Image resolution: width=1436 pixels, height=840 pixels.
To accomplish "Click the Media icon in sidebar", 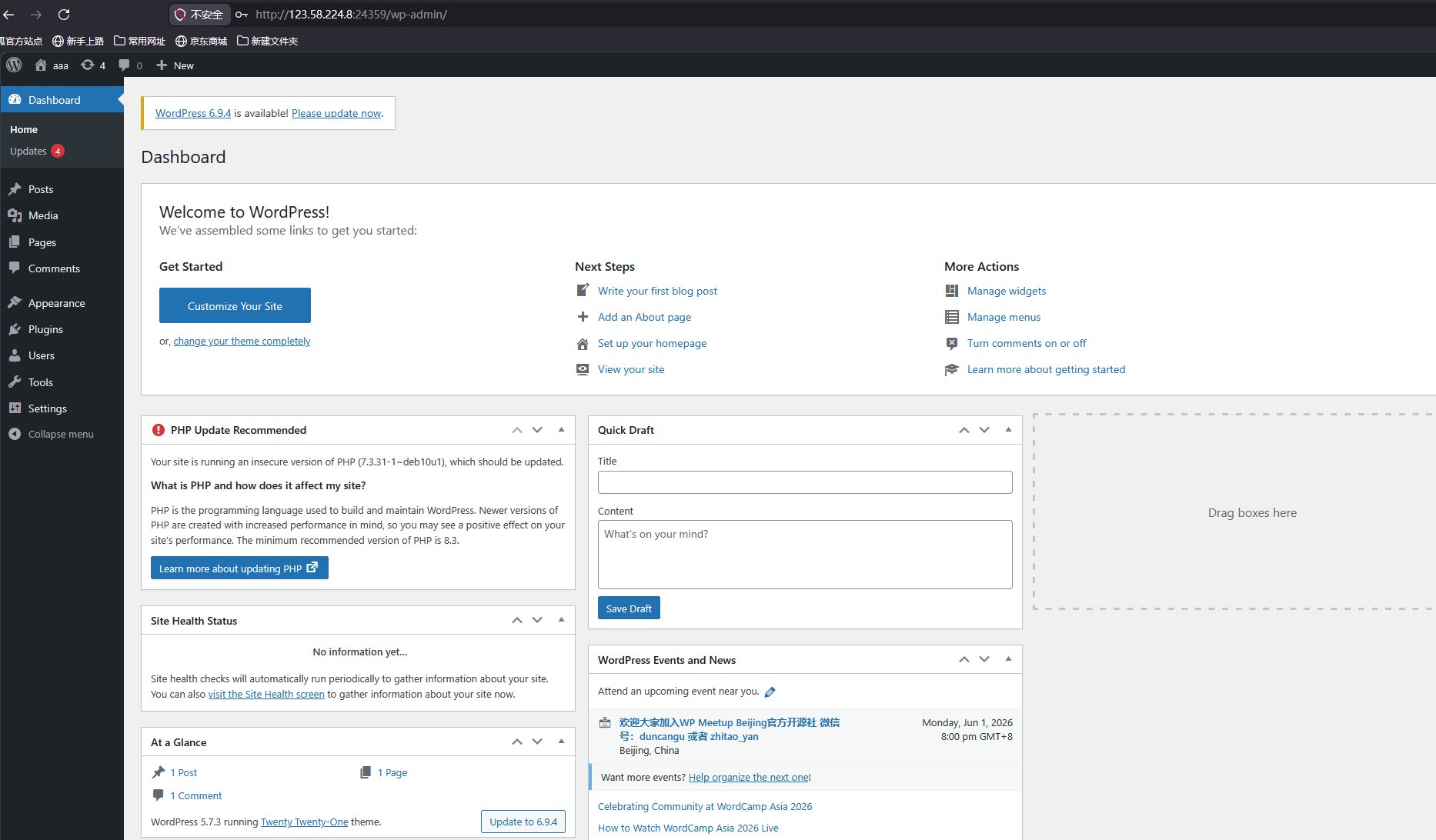I will coord(15,215).
